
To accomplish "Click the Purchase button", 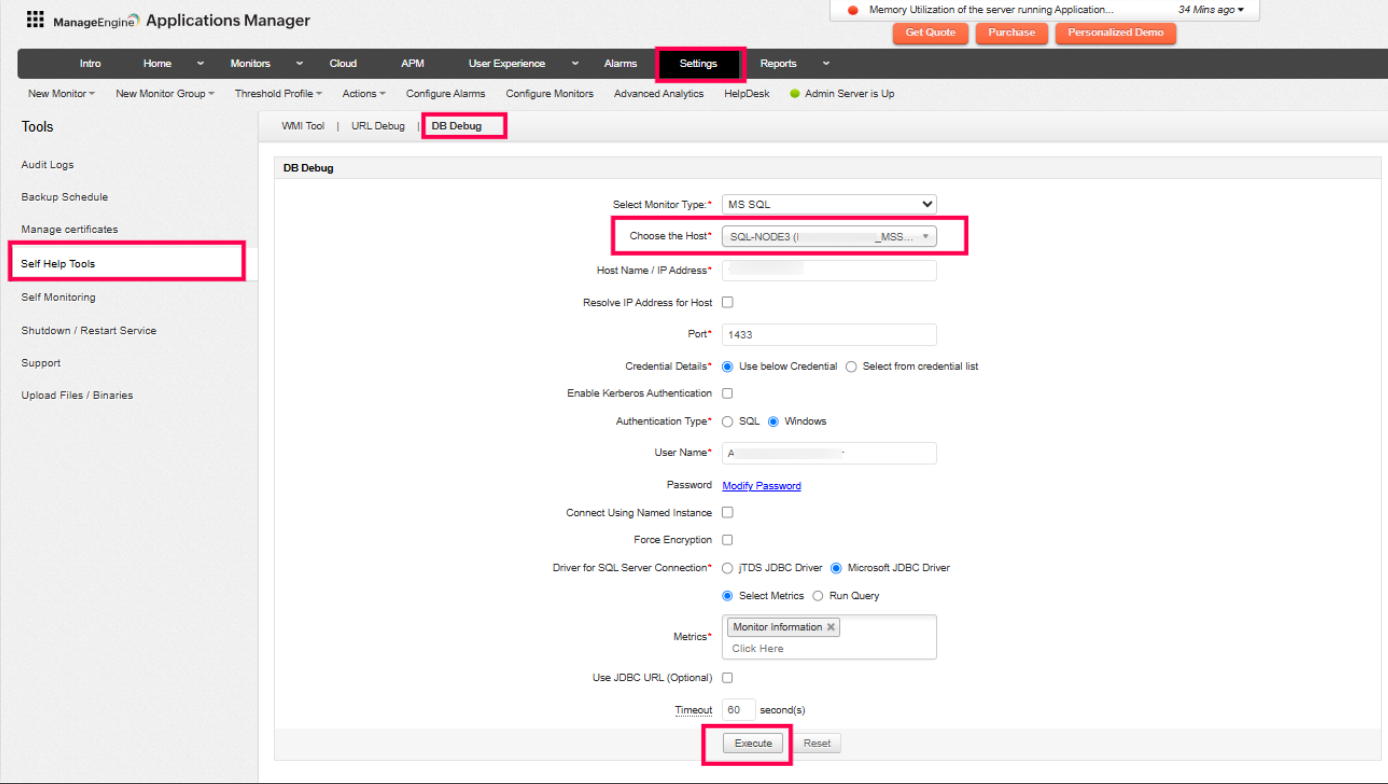I will [x=1012, y=33].
